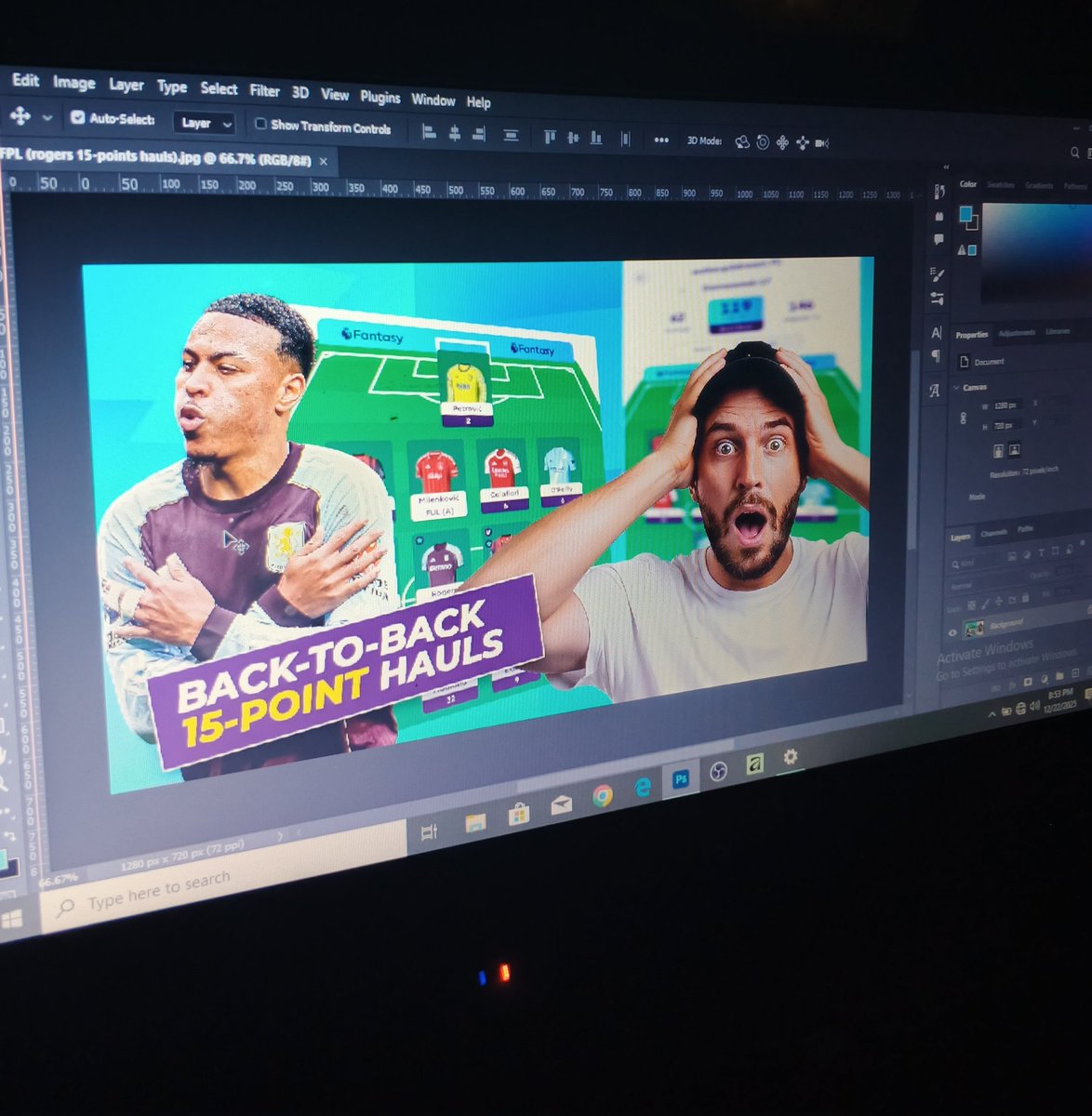Set canvas orientation to landscape
The height and width of the screenshot is (1116, 1092).
[x=1014, y=449]
